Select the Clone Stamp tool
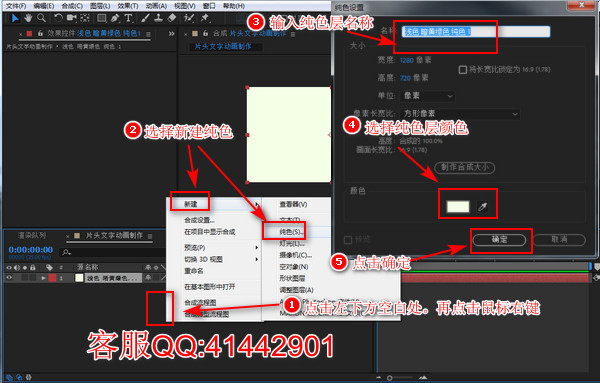 click(x=158, y=18)
